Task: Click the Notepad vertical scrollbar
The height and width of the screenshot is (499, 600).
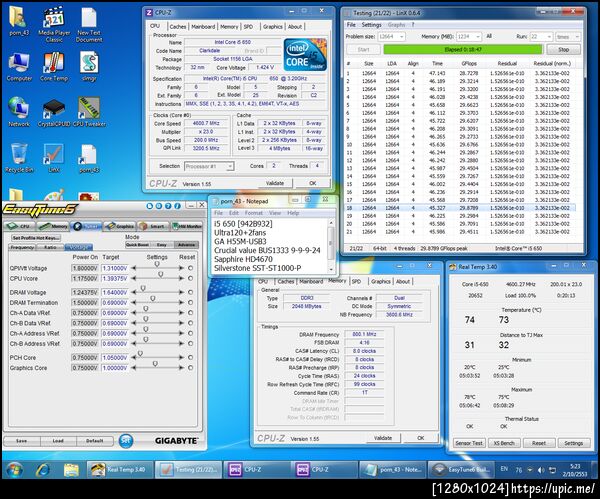Action: [x=331, y=245]
